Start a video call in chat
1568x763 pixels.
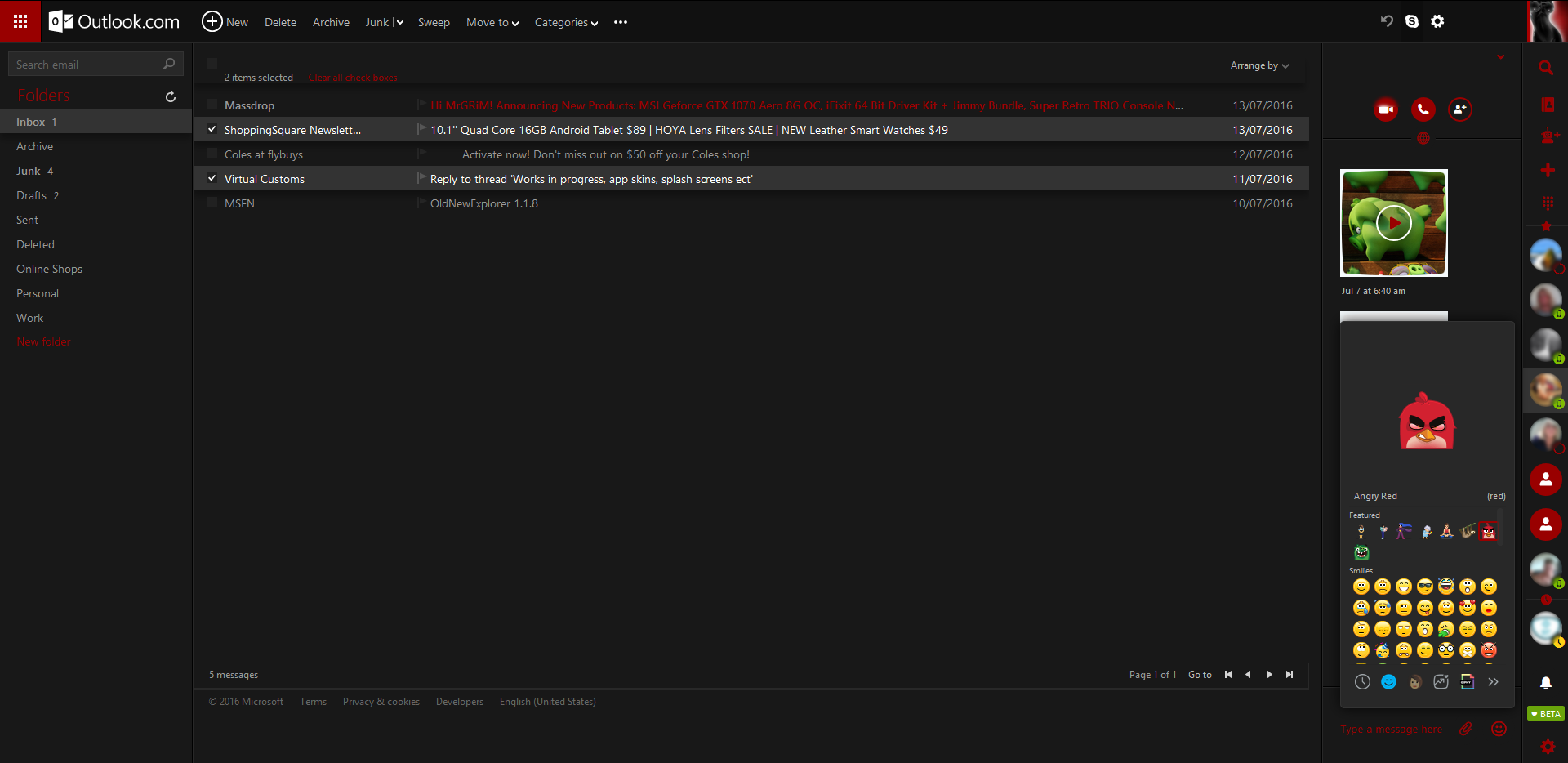(1386, 109)
